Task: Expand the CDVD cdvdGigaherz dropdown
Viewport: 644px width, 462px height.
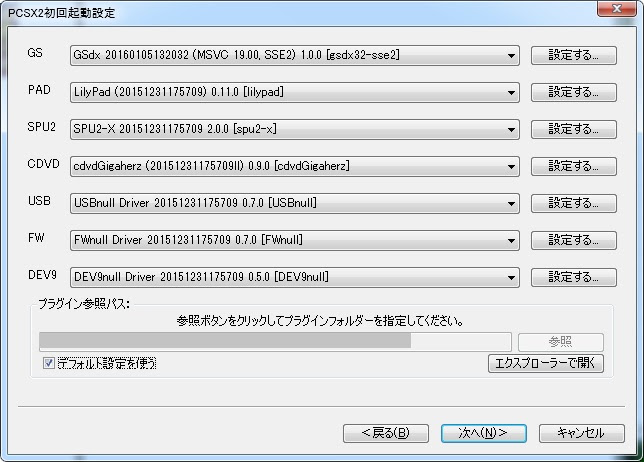Action: coord(294,166)
